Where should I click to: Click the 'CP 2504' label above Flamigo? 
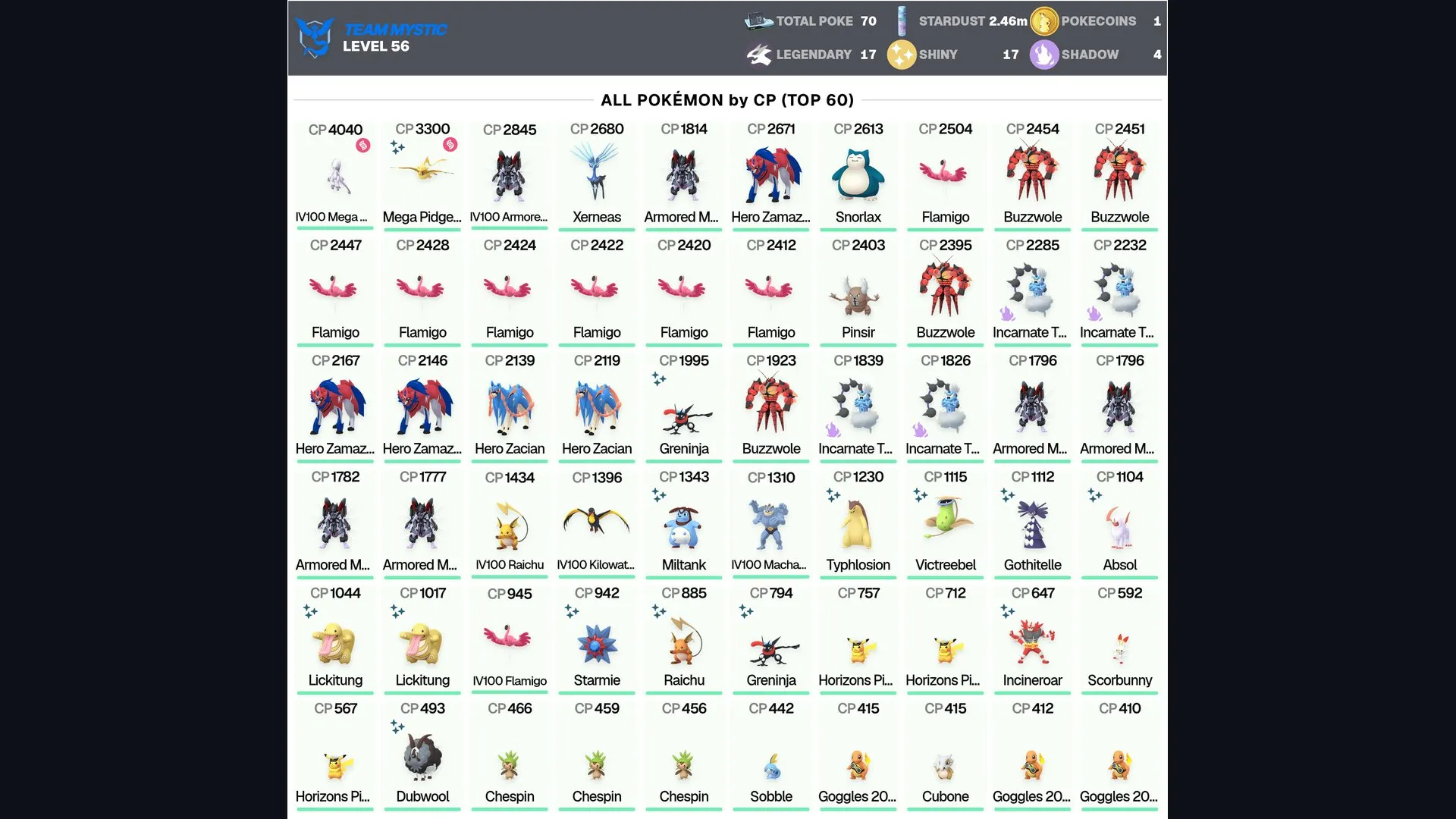point(946,129)
